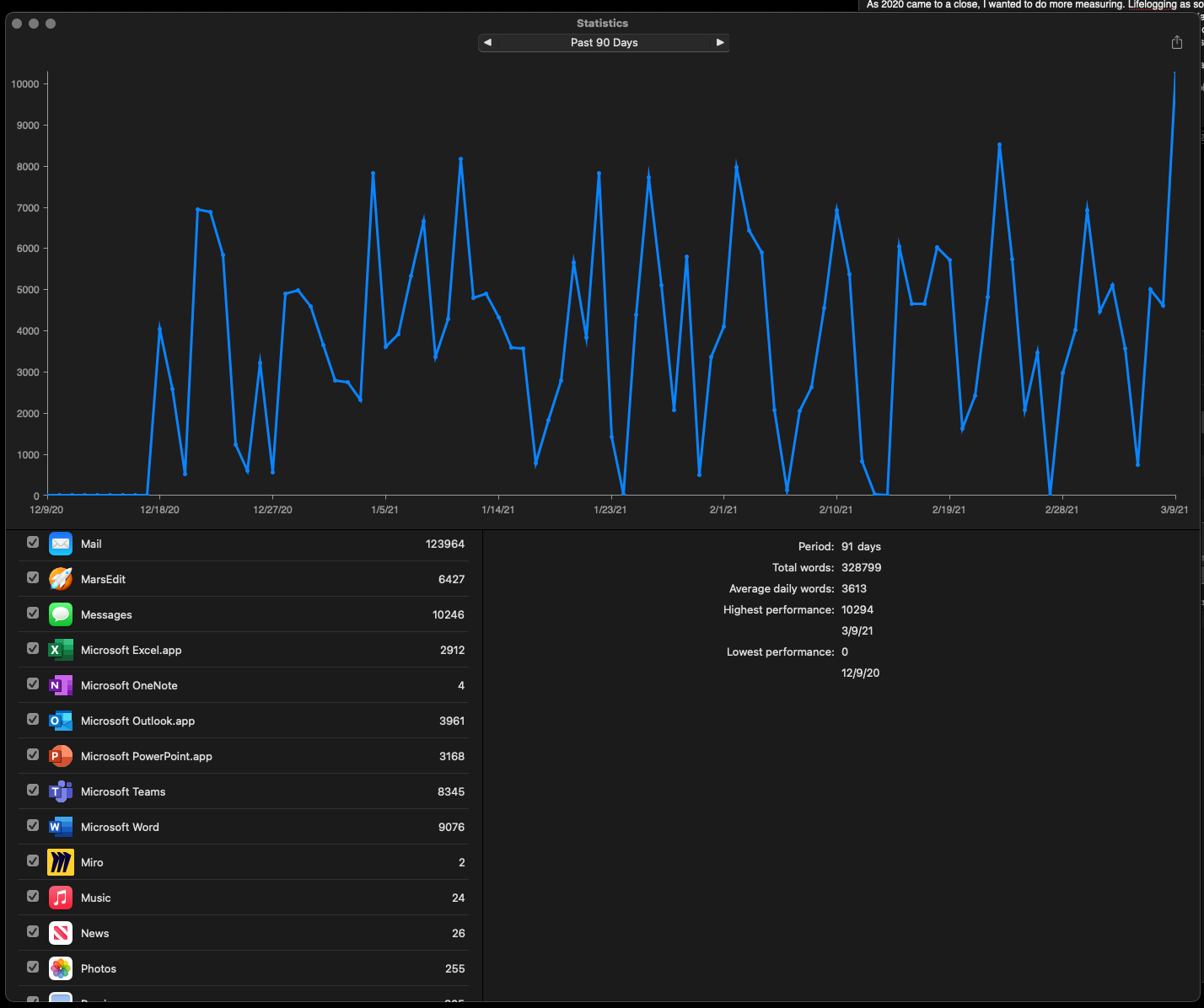Click the 3/9/21 peak data point

(1174, 74)
